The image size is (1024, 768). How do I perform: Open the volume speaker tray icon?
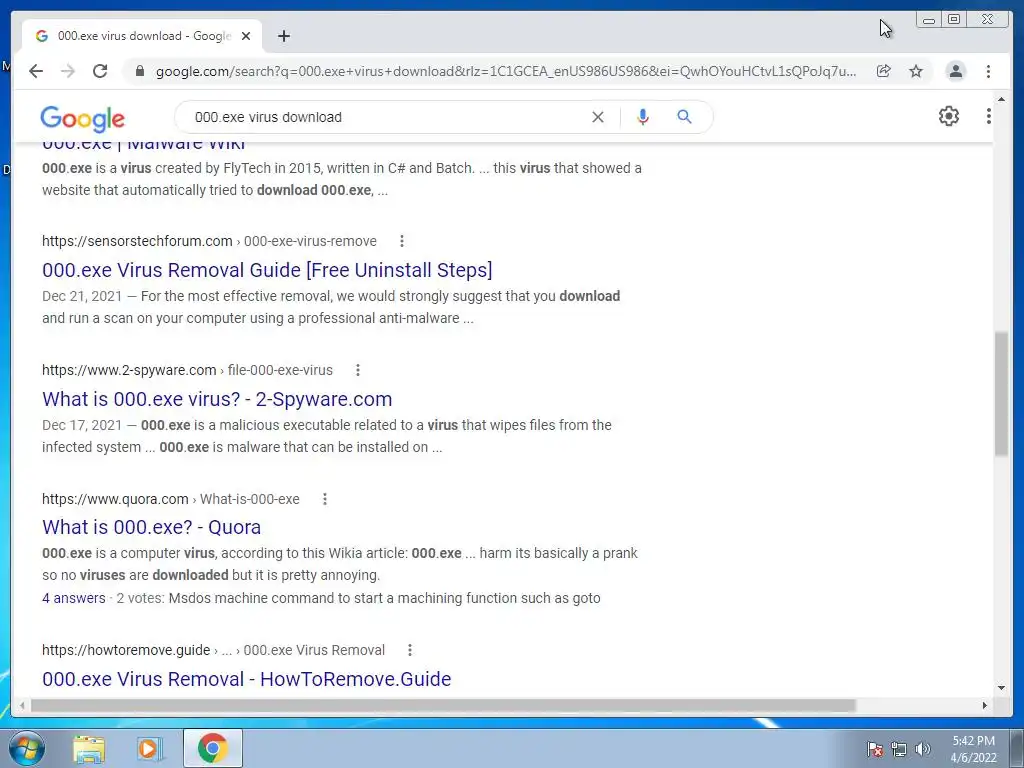point(923,749)
